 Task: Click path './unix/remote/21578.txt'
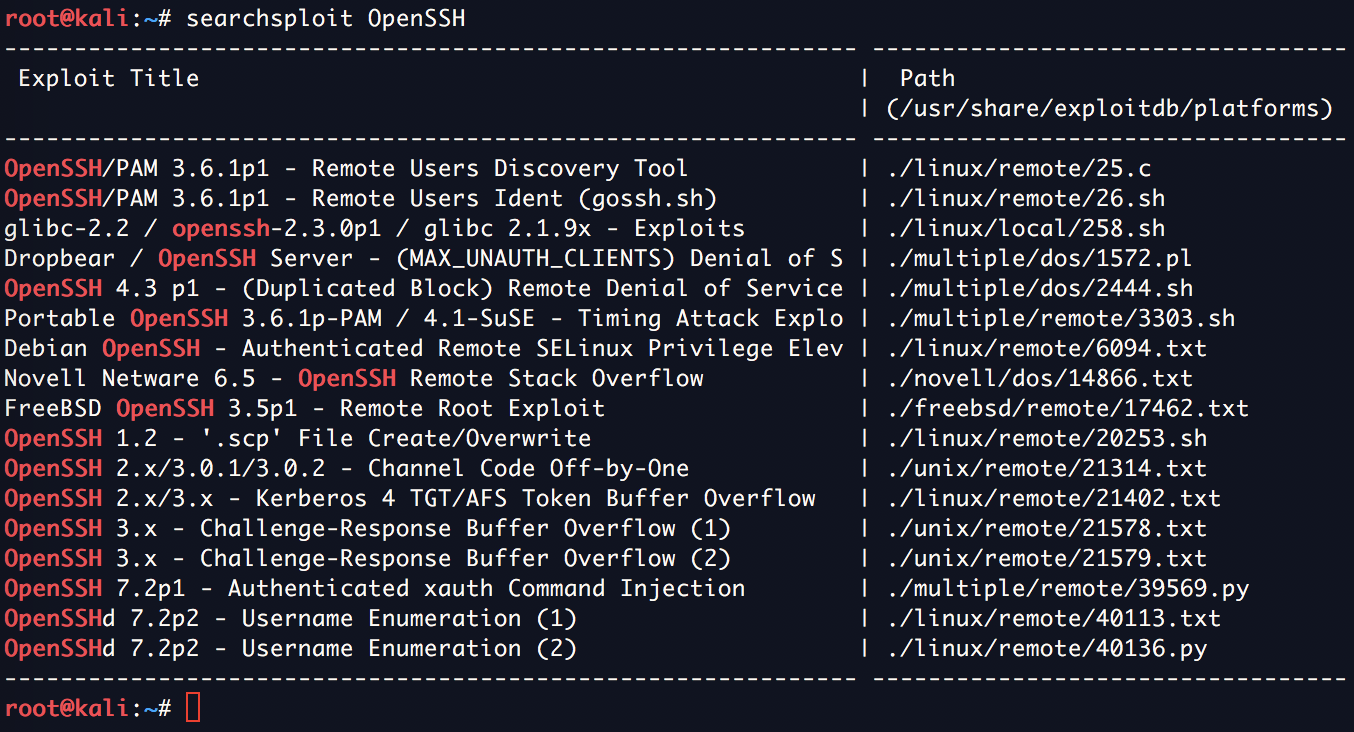(1046, 528)
